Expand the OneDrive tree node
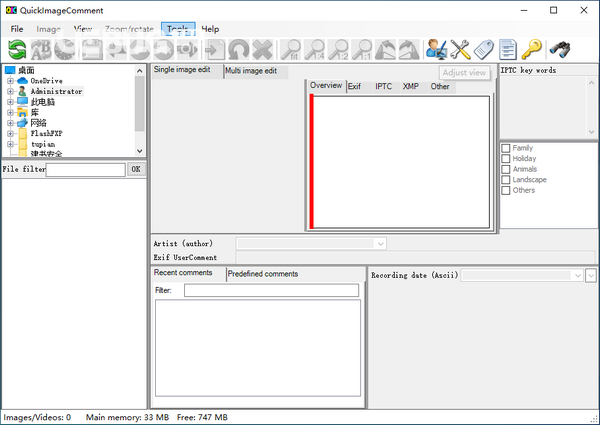The image size is (600, 425). click(x=10, y=81)
